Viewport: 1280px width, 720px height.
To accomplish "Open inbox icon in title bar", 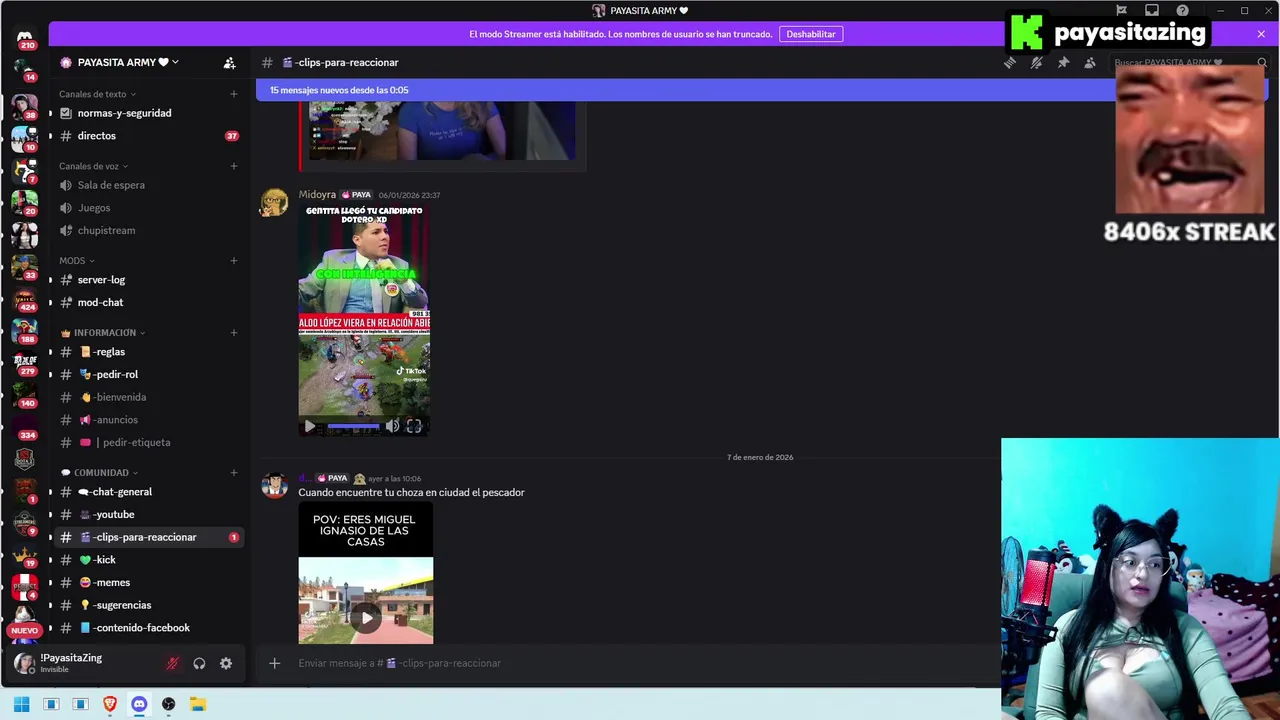I will click(x=1152, y=10).
